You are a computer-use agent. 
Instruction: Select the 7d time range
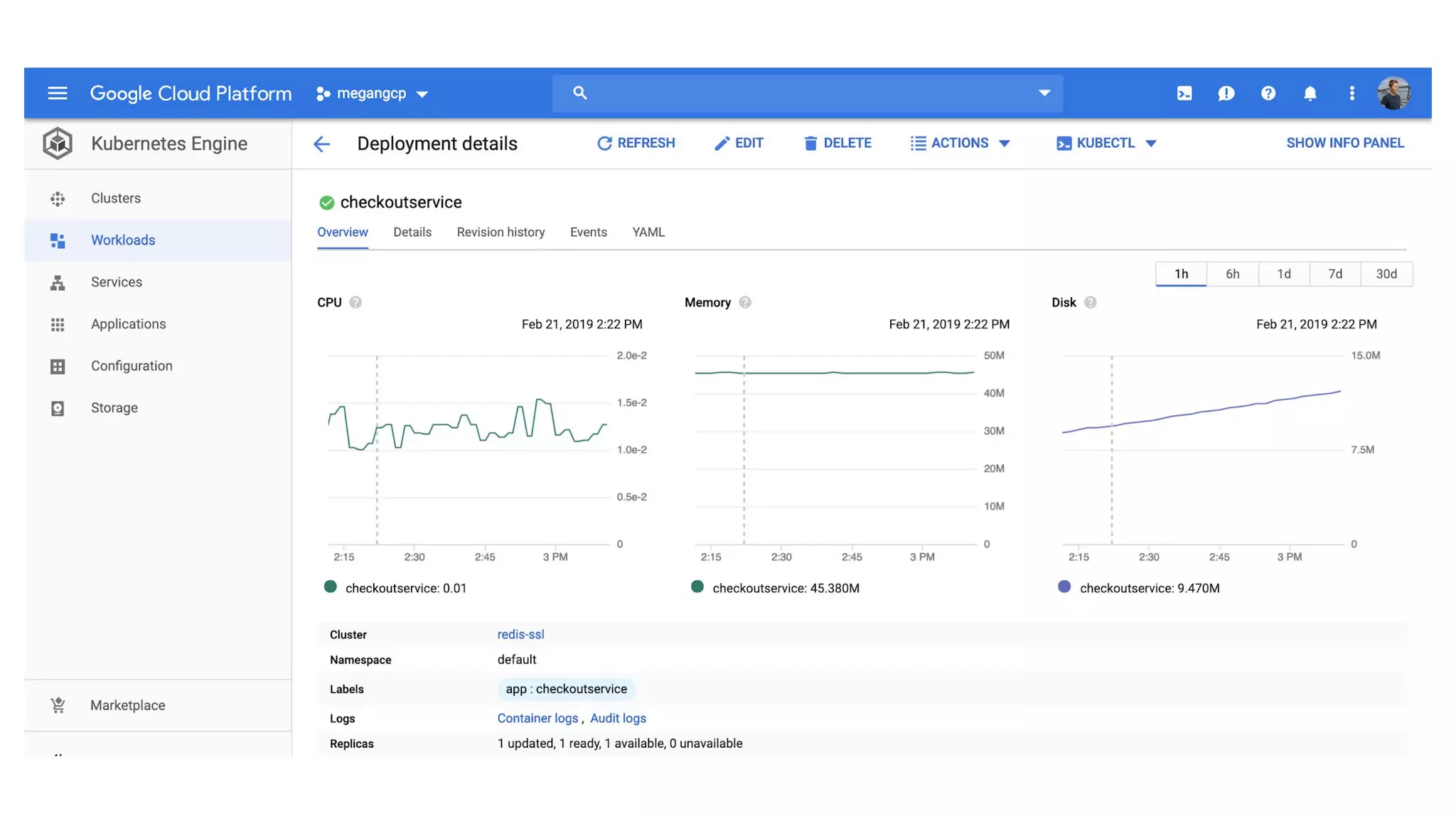coord(1335,274)
